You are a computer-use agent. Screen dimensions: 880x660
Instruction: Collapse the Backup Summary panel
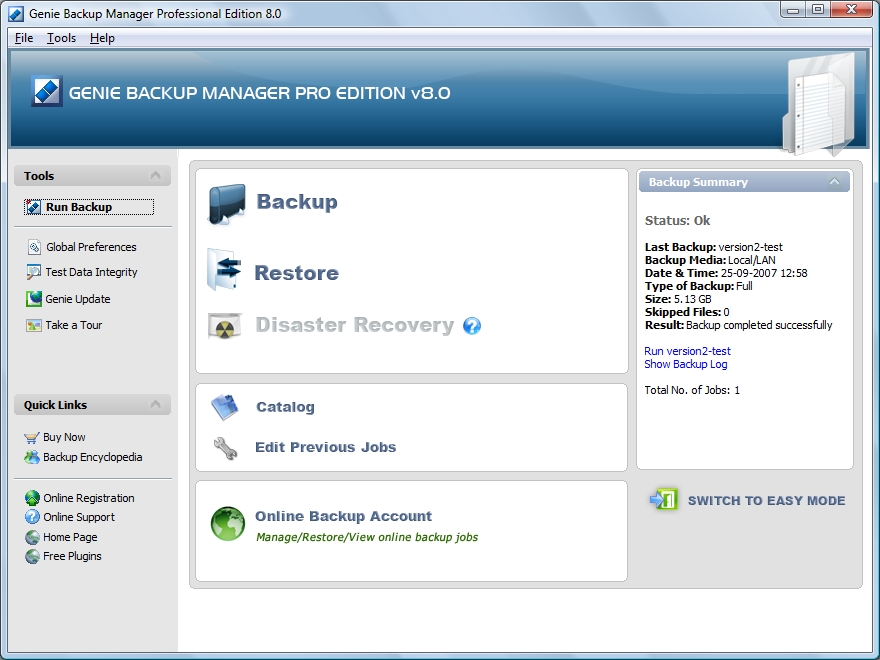click(x=834, y=182)
